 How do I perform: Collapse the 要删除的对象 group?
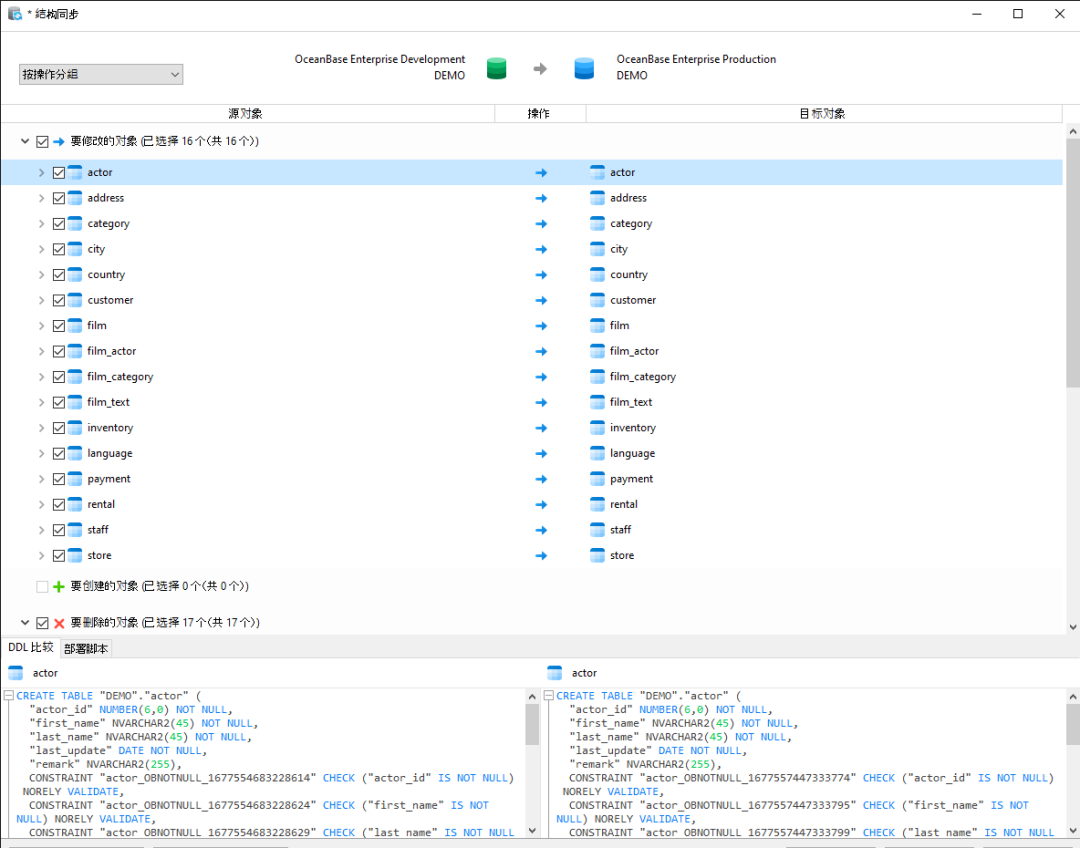25,623
